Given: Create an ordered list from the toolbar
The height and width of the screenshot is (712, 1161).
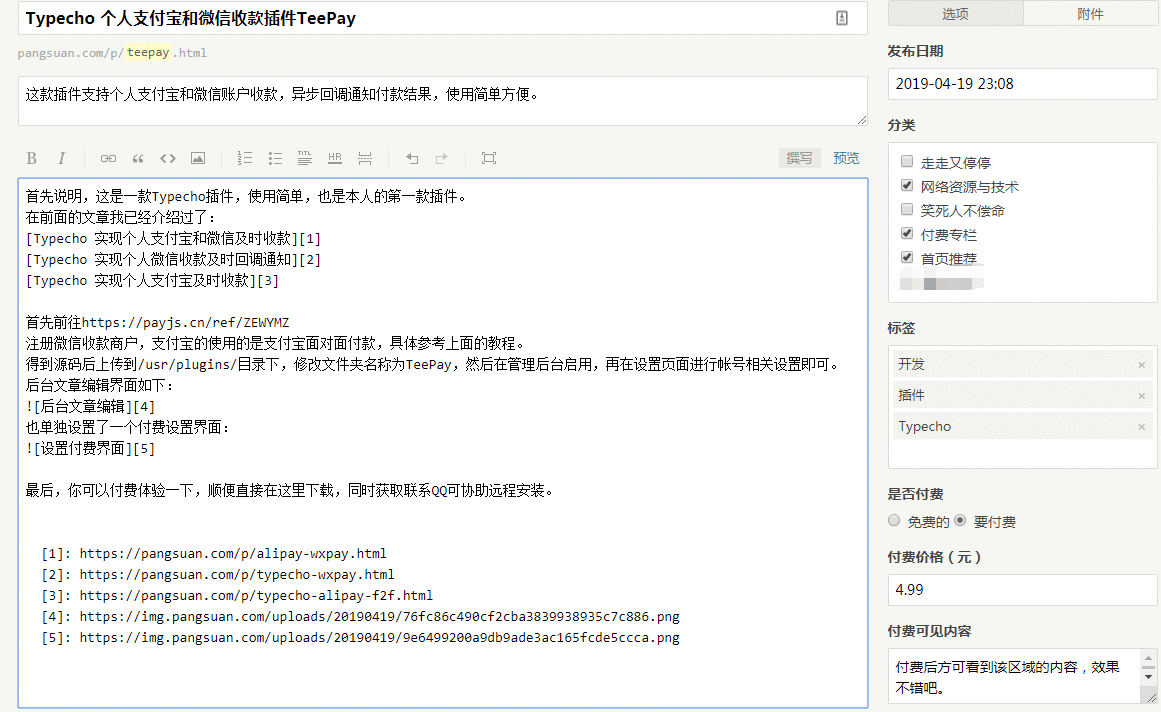Looking at the screenshot, I should point(245,158).
